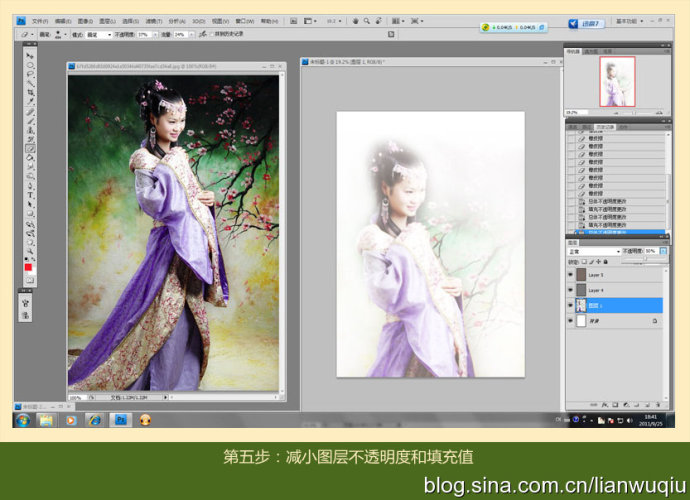Click Rotate View tool in application bar

378,21
